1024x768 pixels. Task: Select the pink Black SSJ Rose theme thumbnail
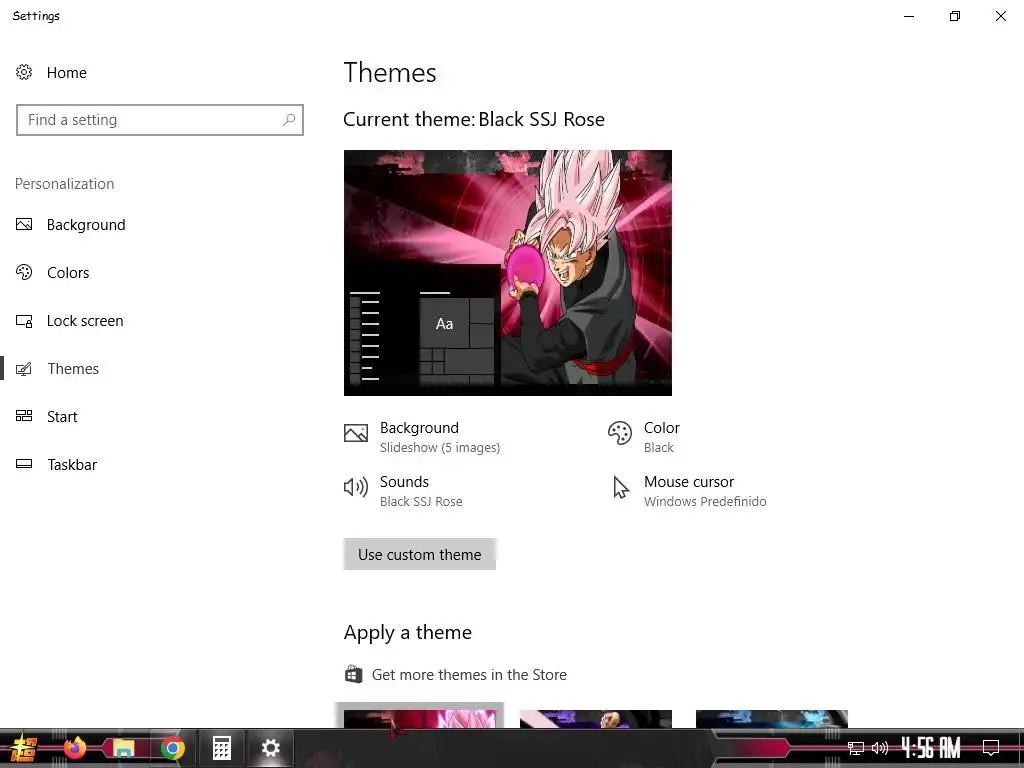(x=420, y=718)
